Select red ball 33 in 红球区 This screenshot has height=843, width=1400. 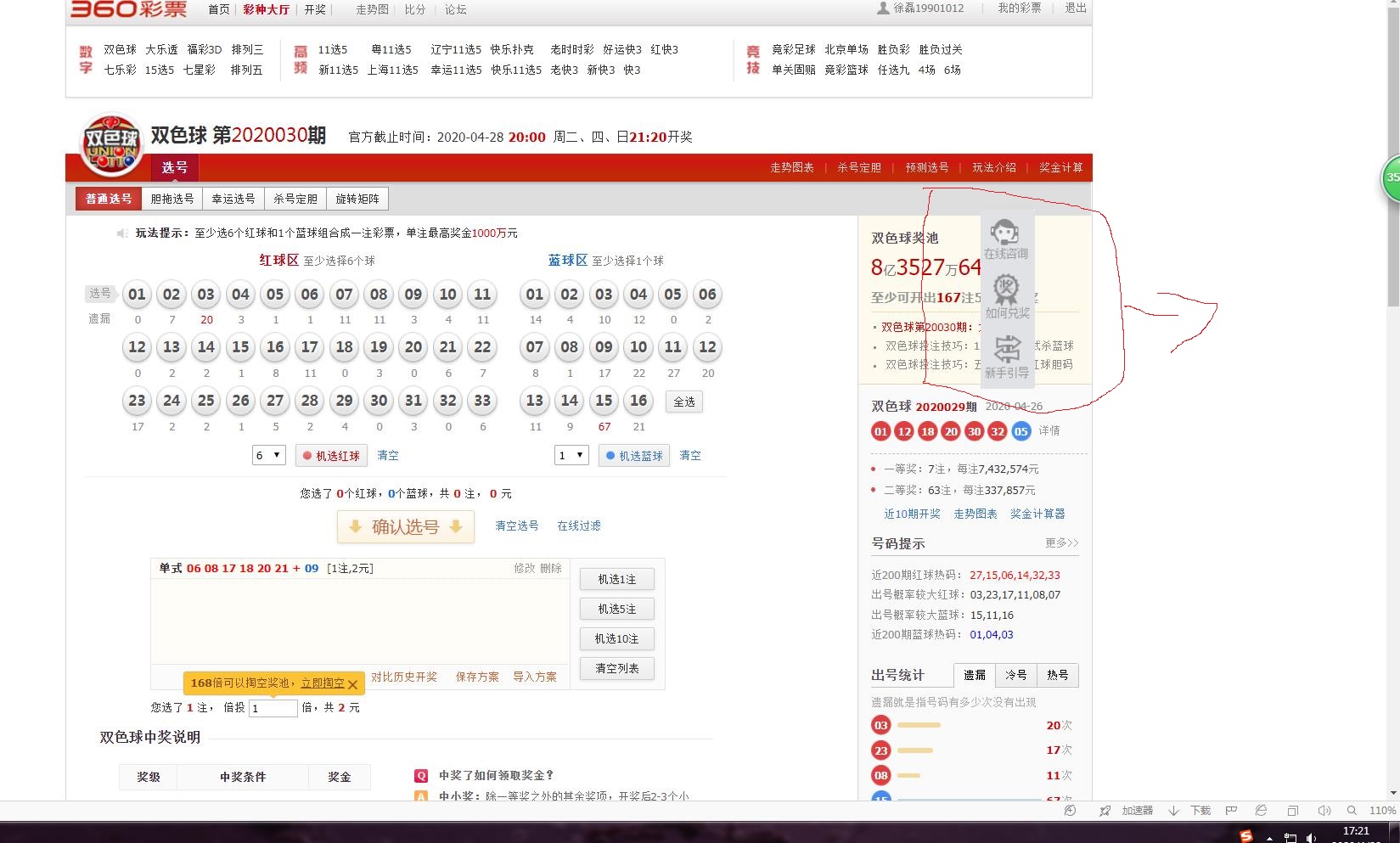(x=482, y=401)
